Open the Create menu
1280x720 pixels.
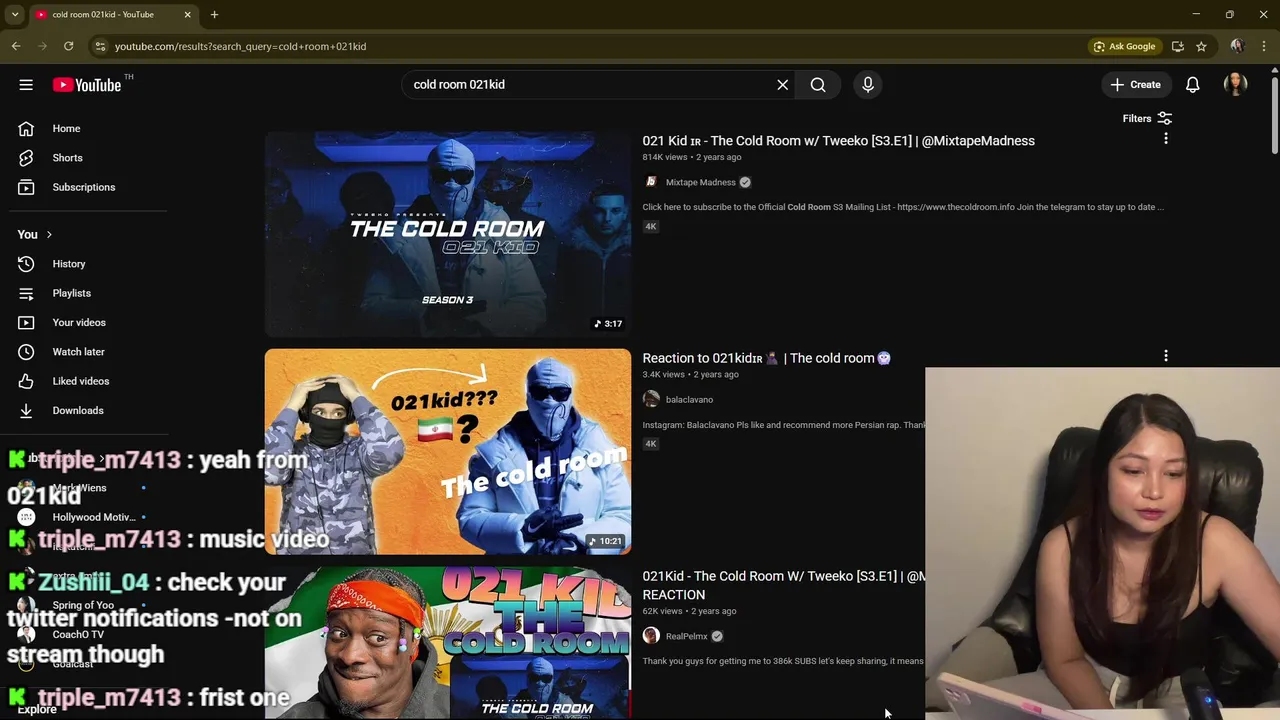click(x=1136, y=85)
